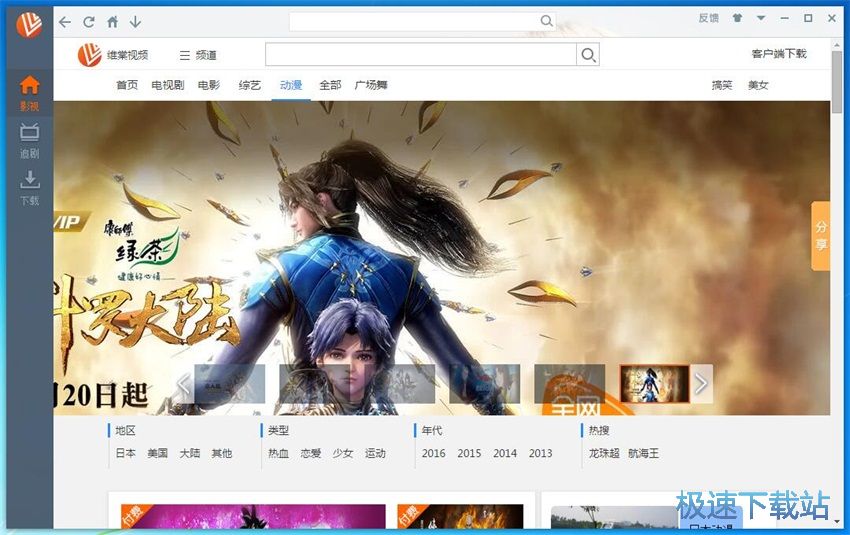Open the skin (shirt) icon
The image size is (850, 535).
(737, 18)
